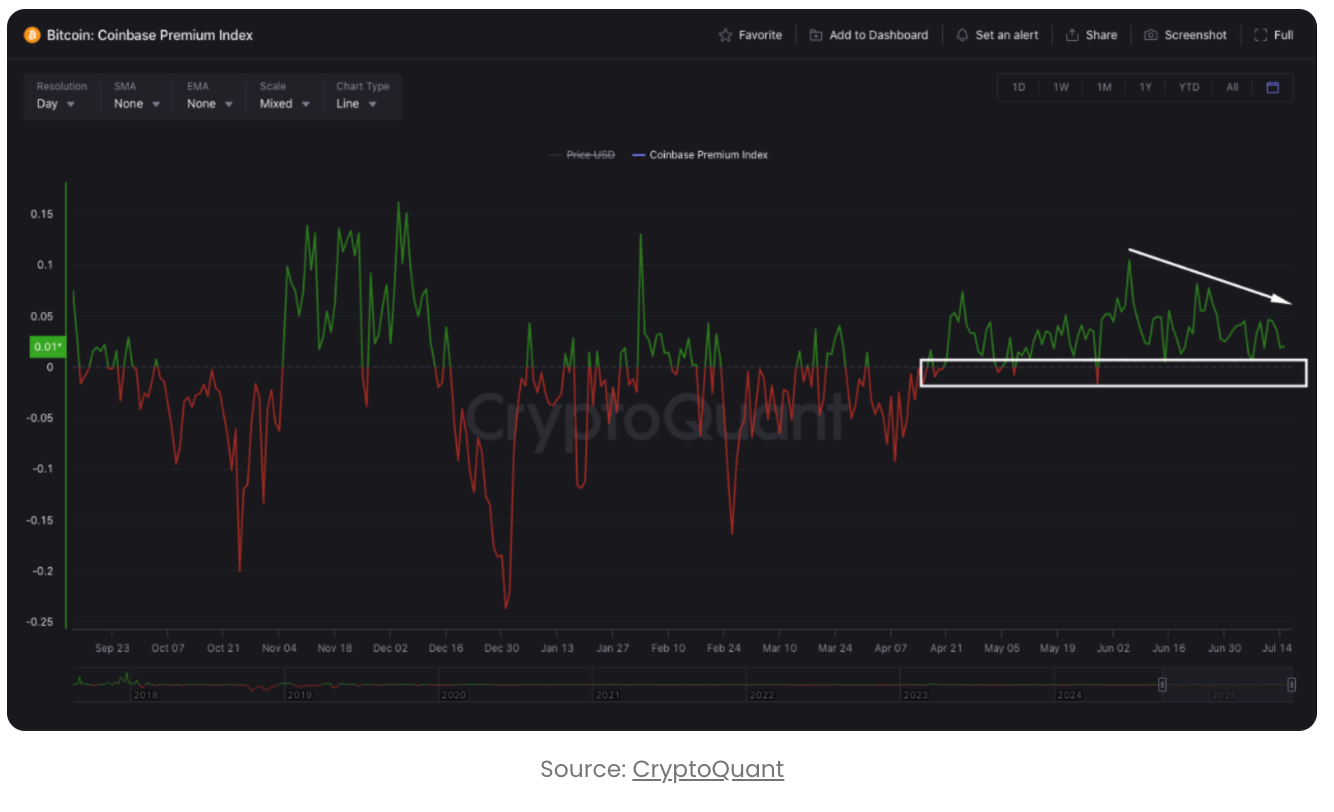The width and height of the screenshot is (1334, 812).
Task: Click 2018 in the overview timeline
Action: tap(145, 695)
